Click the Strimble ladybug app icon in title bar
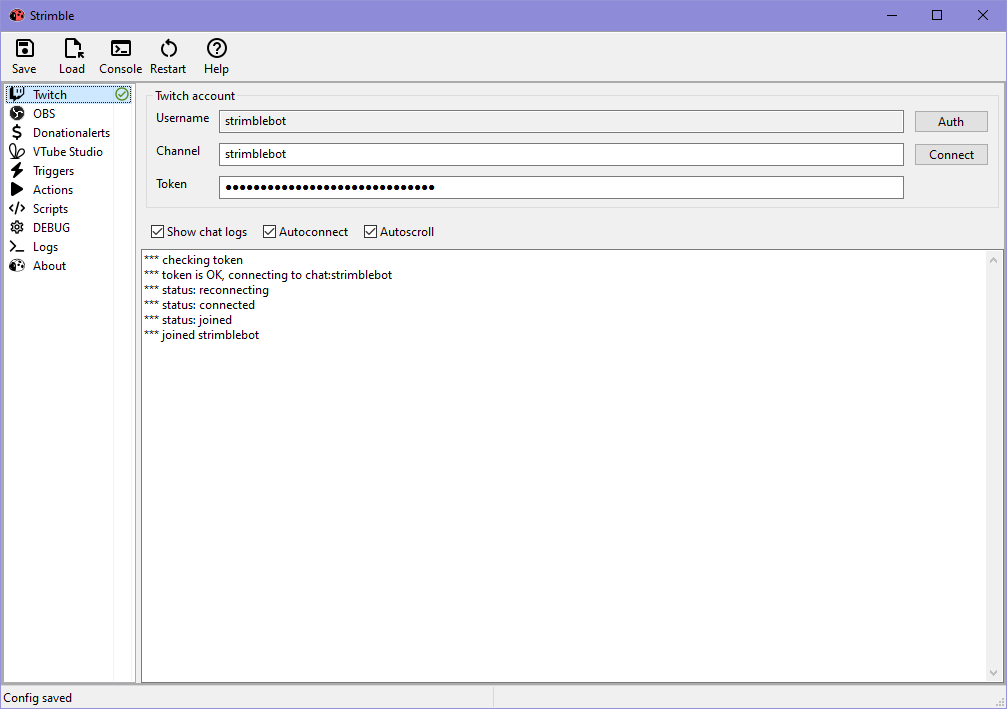 click(x=17, y=15)
